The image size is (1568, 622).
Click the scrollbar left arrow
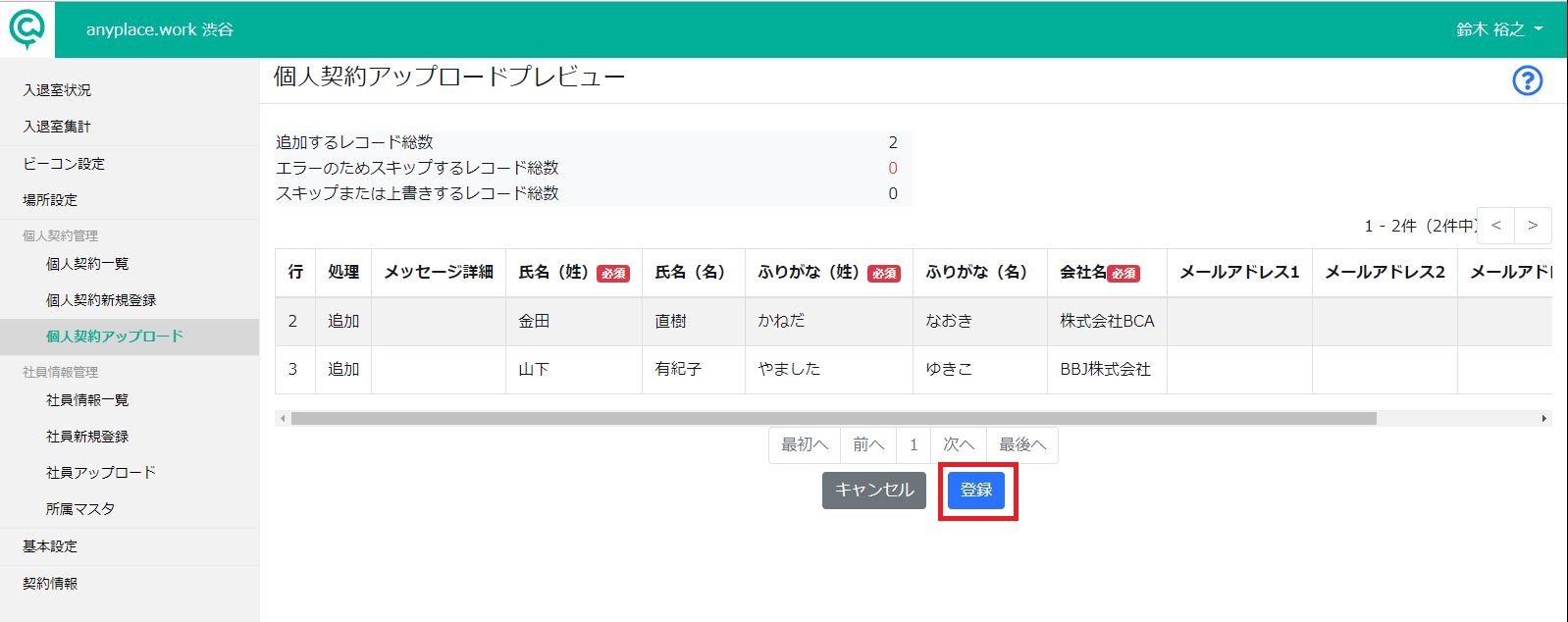click(283, 419)
